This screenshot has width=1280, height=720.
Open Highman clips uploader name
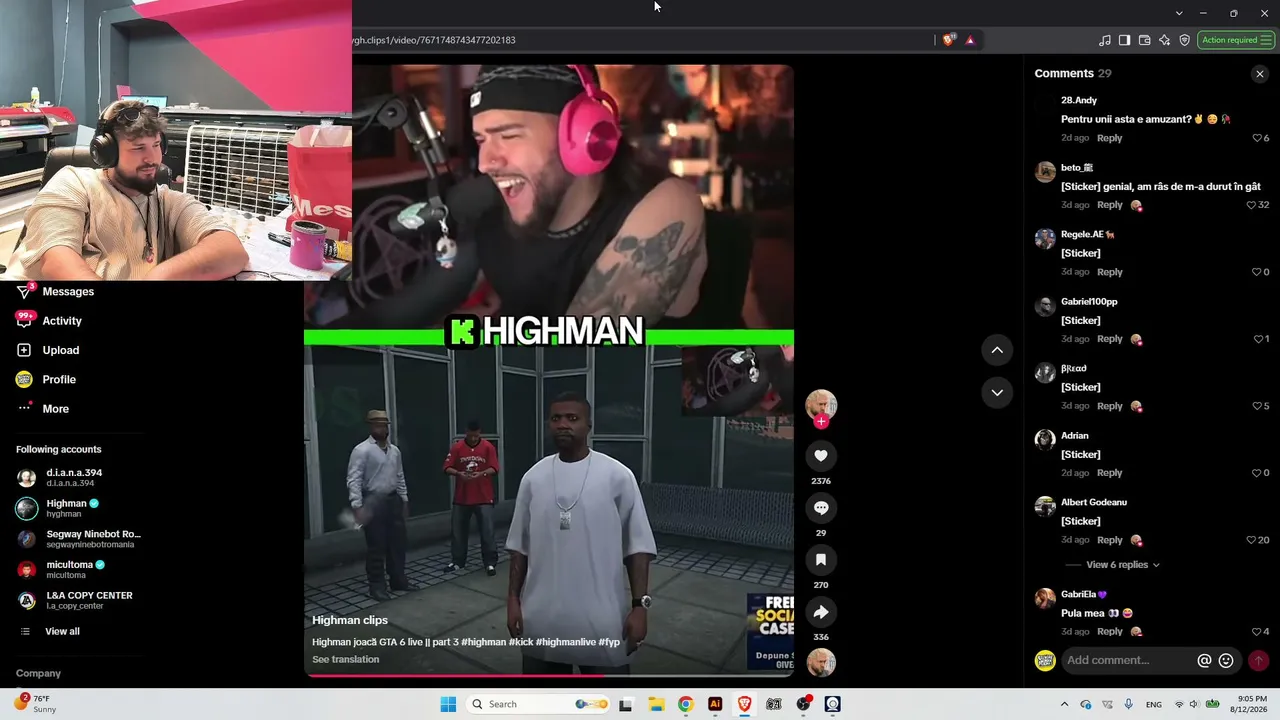coord(350,621)
